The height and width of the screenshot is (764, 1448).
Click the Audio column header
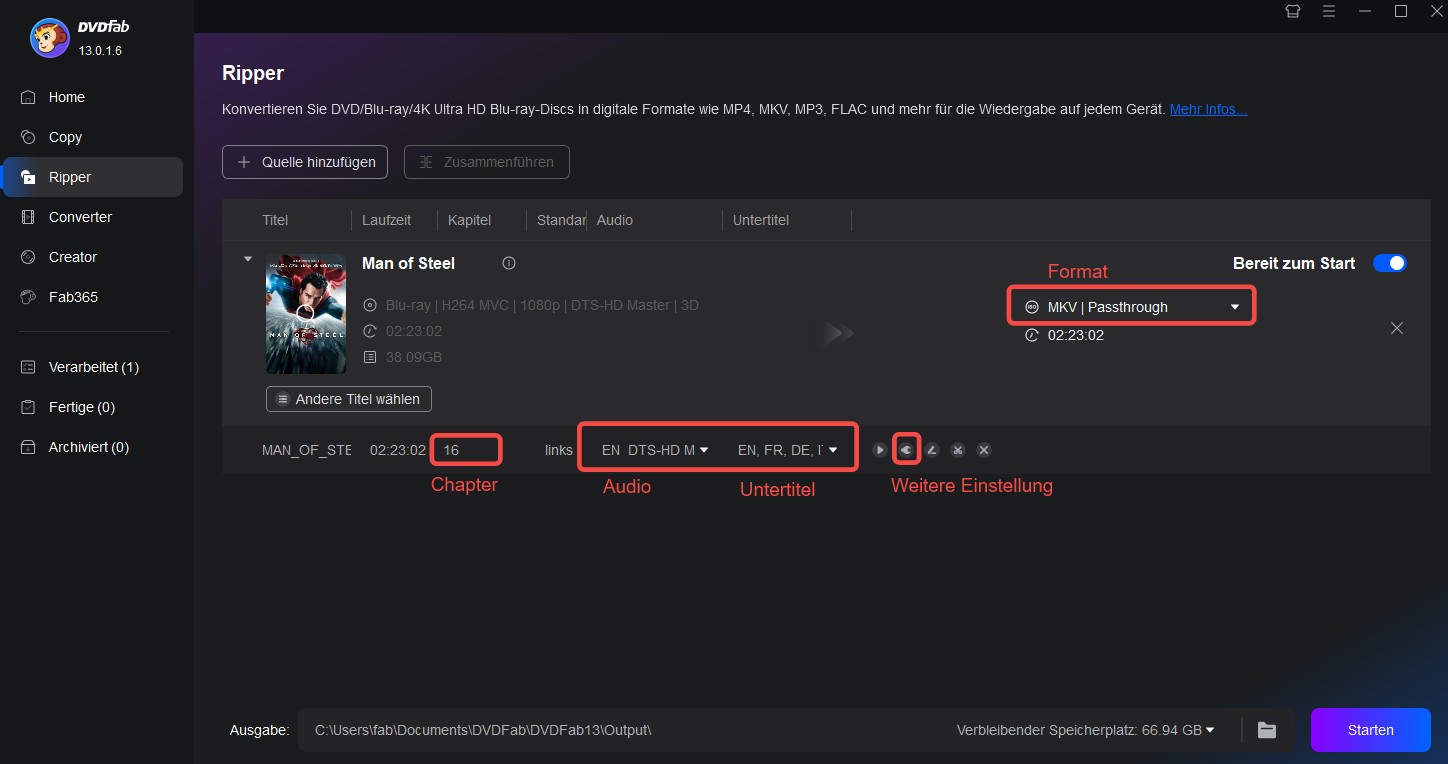click(615, 220)
